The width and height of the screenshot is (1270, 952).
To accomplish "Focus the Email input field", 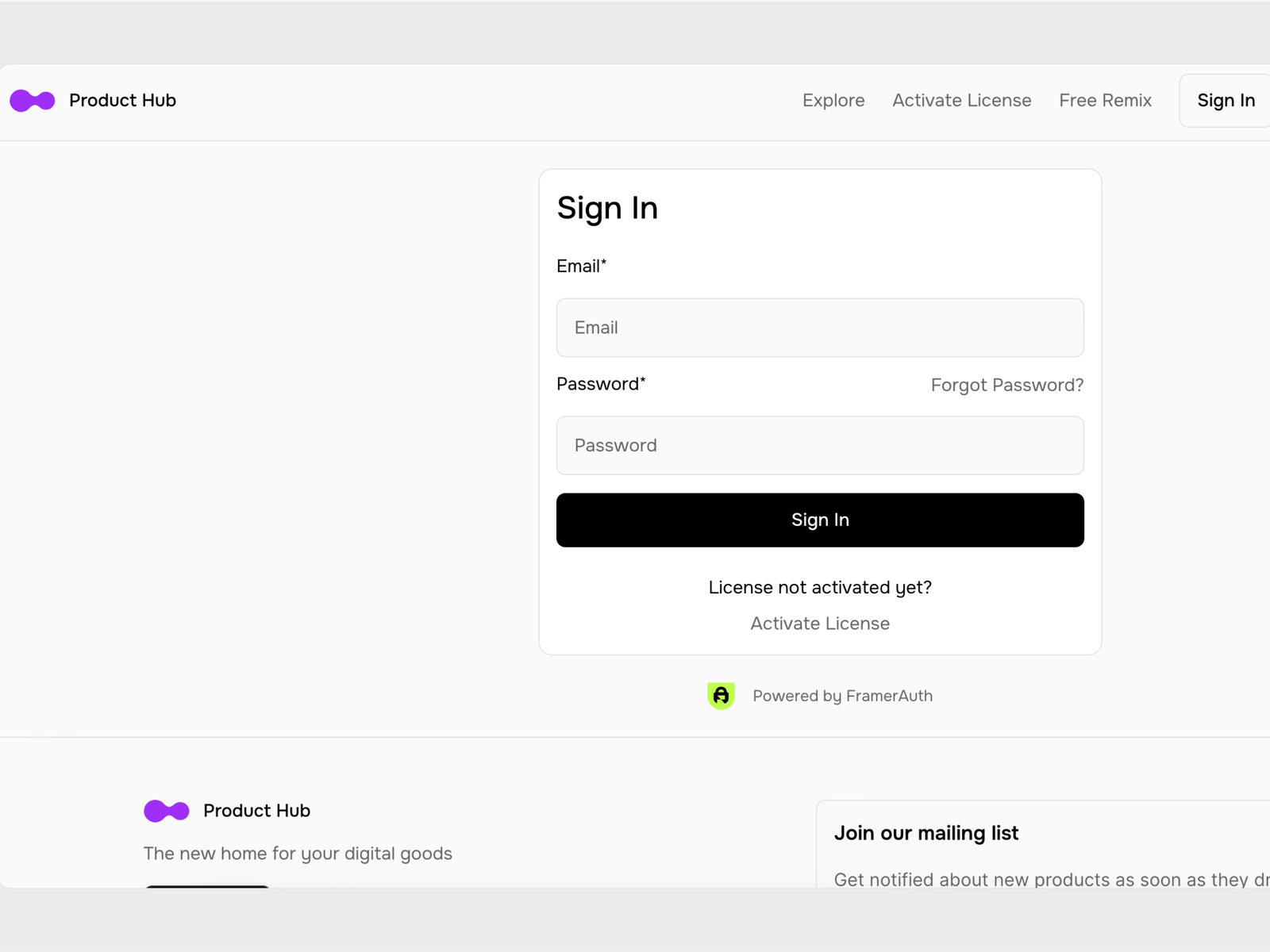I will tap(819, 328).
